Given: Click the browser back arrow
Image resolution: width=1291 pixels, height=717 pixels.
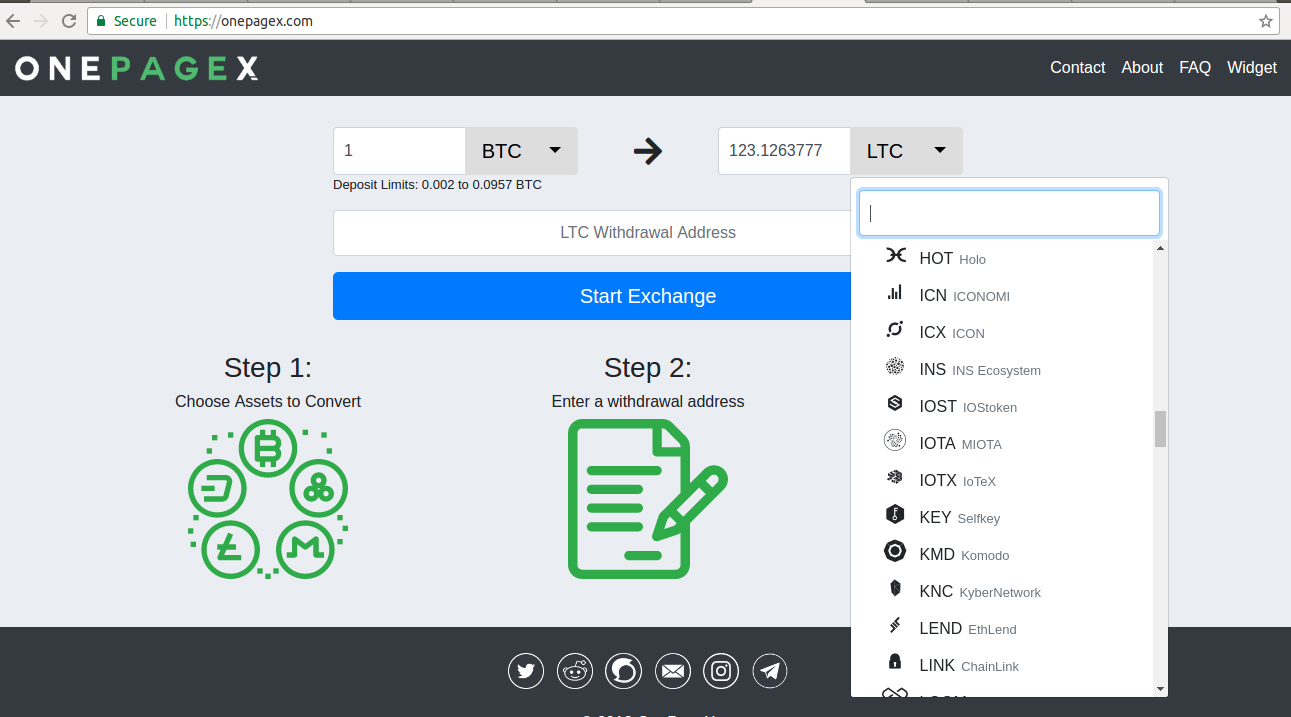Looking at the screenshot, I should coord(14,20).
